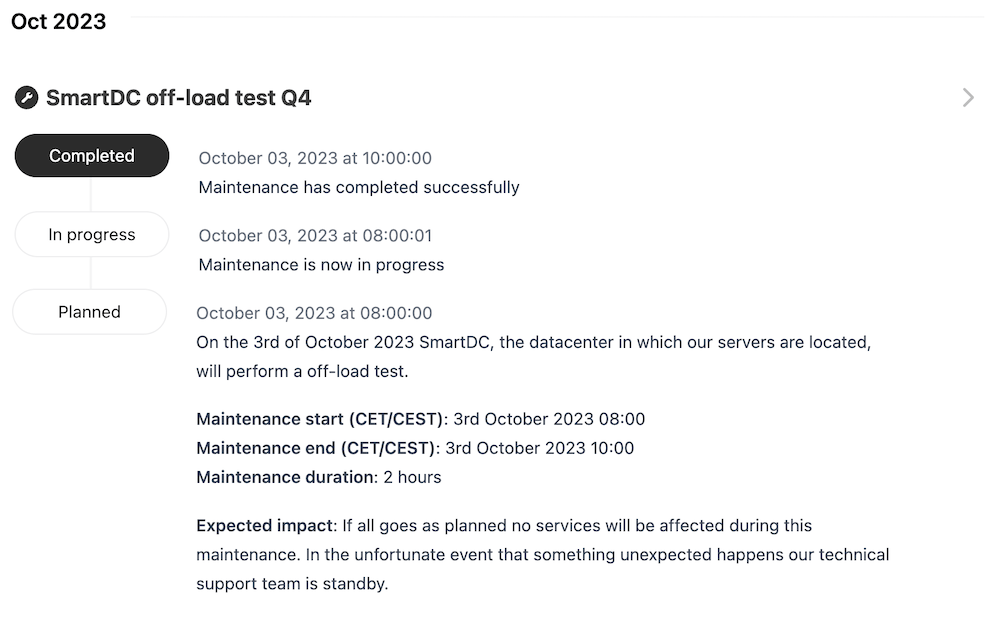The image size is (1000, 621).
Task: Open the SmartDC off-load test Q4 title
Action: coord(178,98)
